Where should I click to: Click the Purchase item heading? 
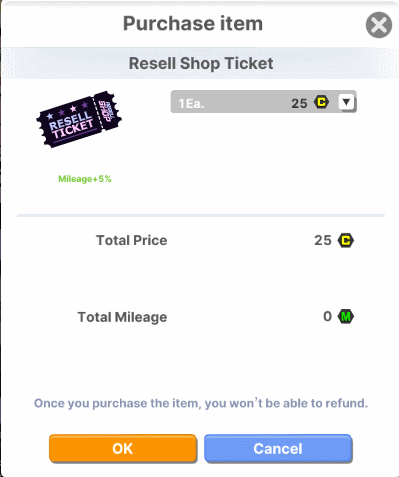click(x=193, y=24)
